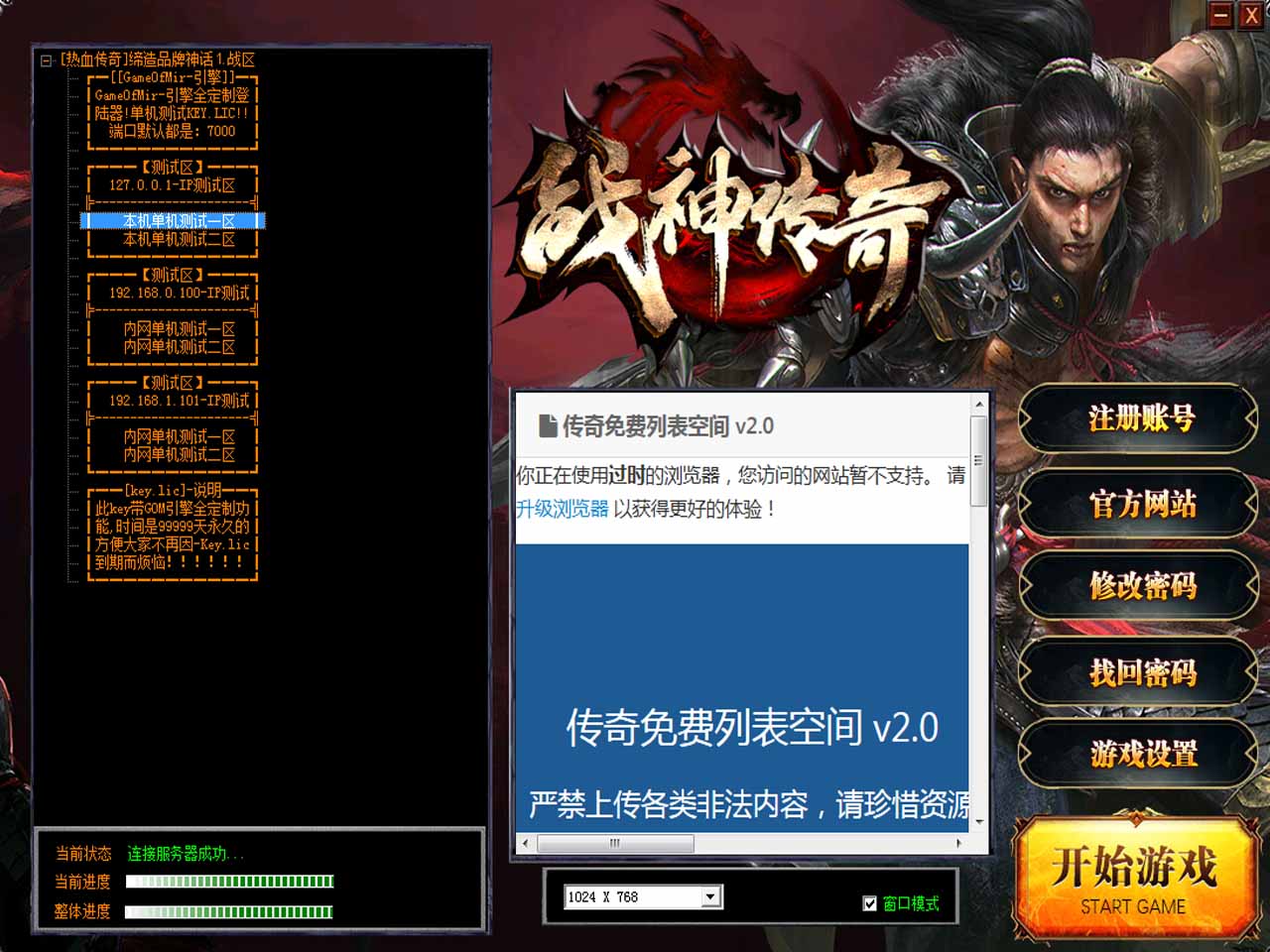Select 本机单机测试二区 server
Screen dimensions: 1270x952
pos(179,239)
